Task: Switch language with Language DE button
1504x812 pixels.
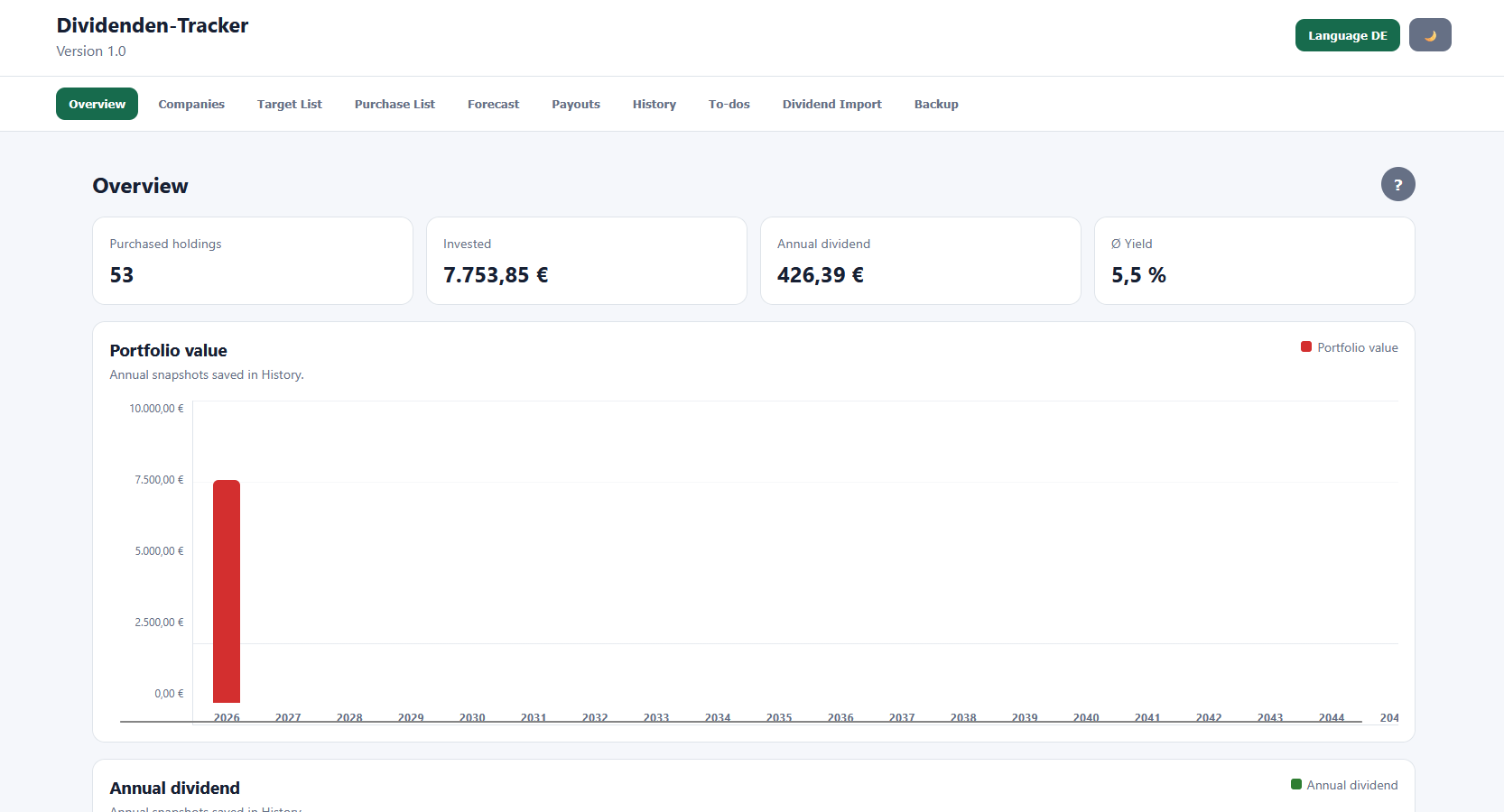Action: tap(1347, 35)
